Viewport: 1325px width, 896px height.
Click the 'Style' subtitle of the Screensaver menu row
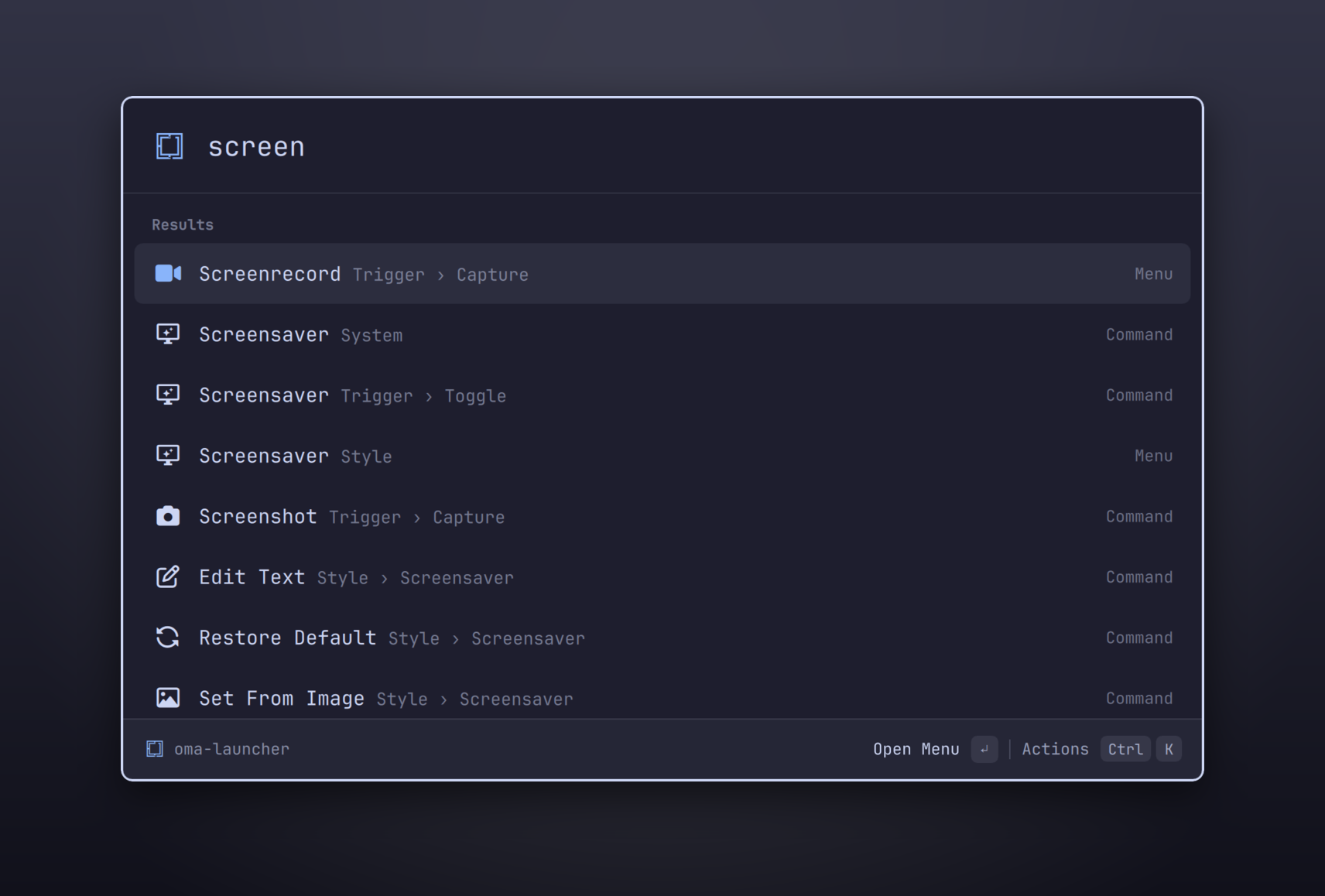[366, 457]
